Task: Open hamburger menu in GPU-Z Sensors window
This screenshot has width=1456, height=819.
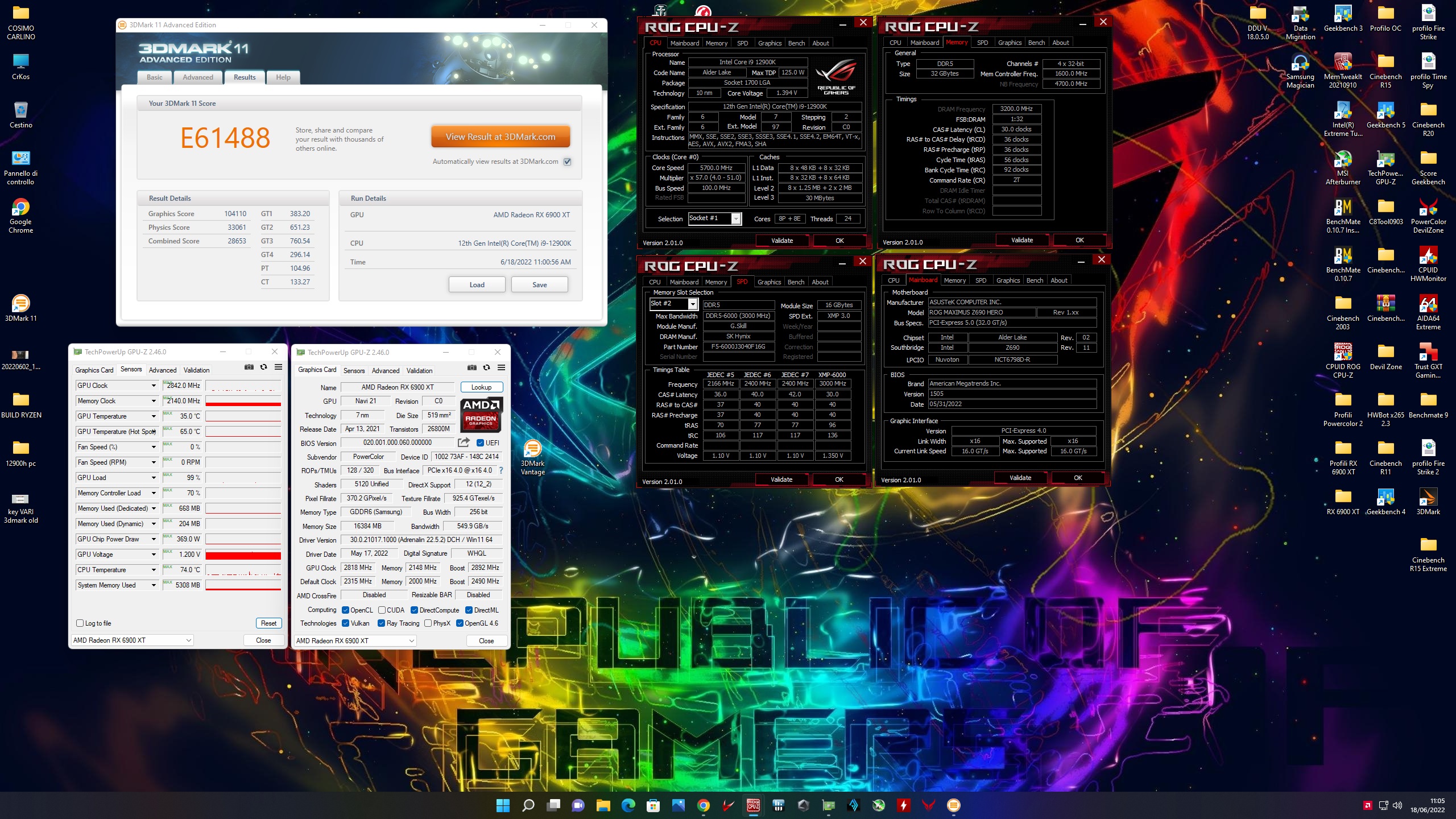Action: [278, 367]
